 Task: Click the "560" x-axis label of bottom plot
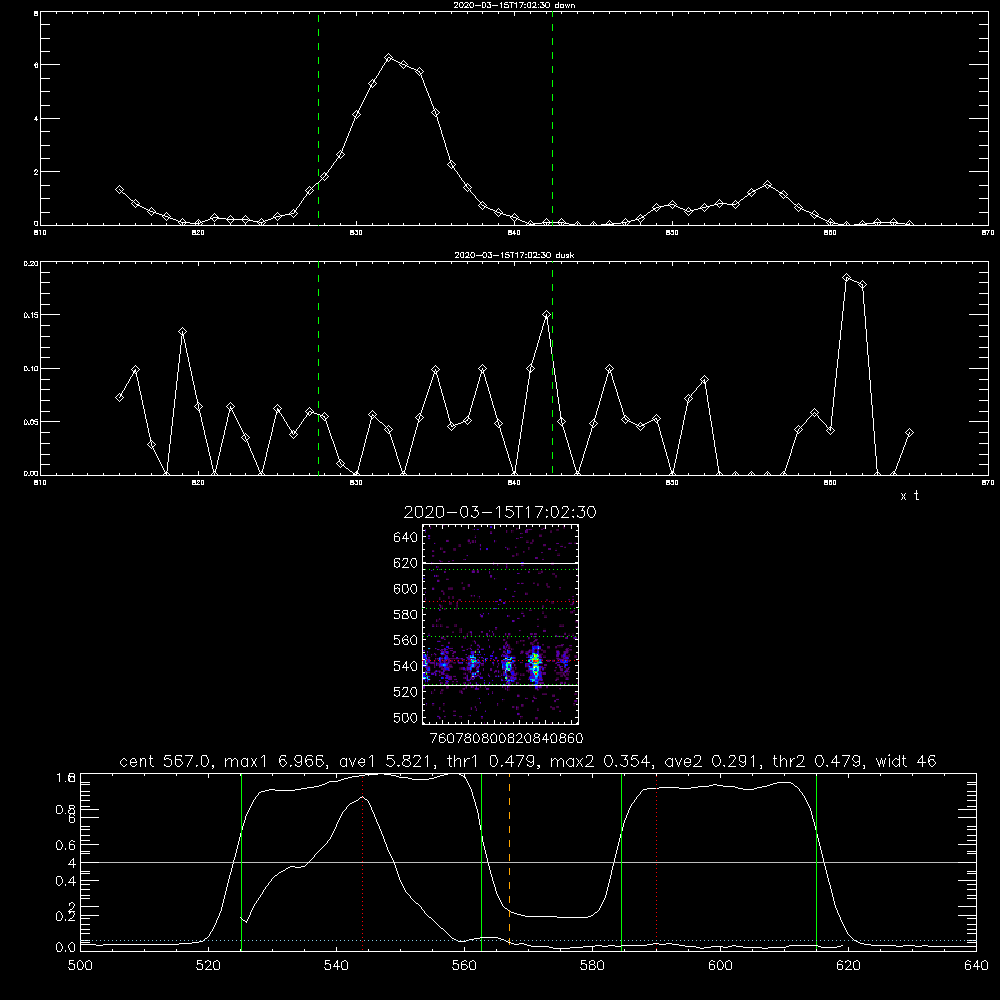coord(464,966)
